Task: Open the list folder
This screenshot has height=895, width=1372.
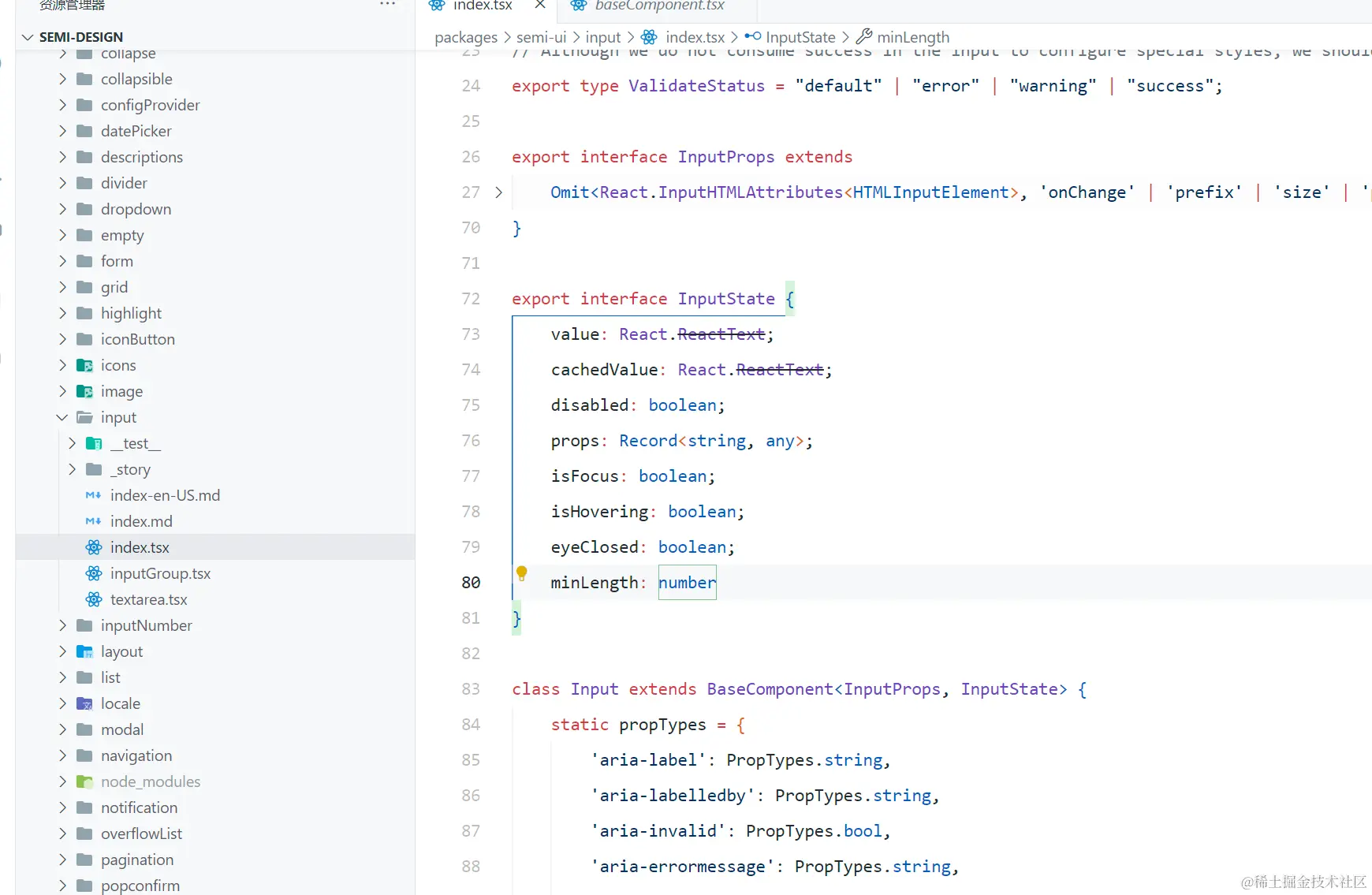Action: click(x=110, y=677)
